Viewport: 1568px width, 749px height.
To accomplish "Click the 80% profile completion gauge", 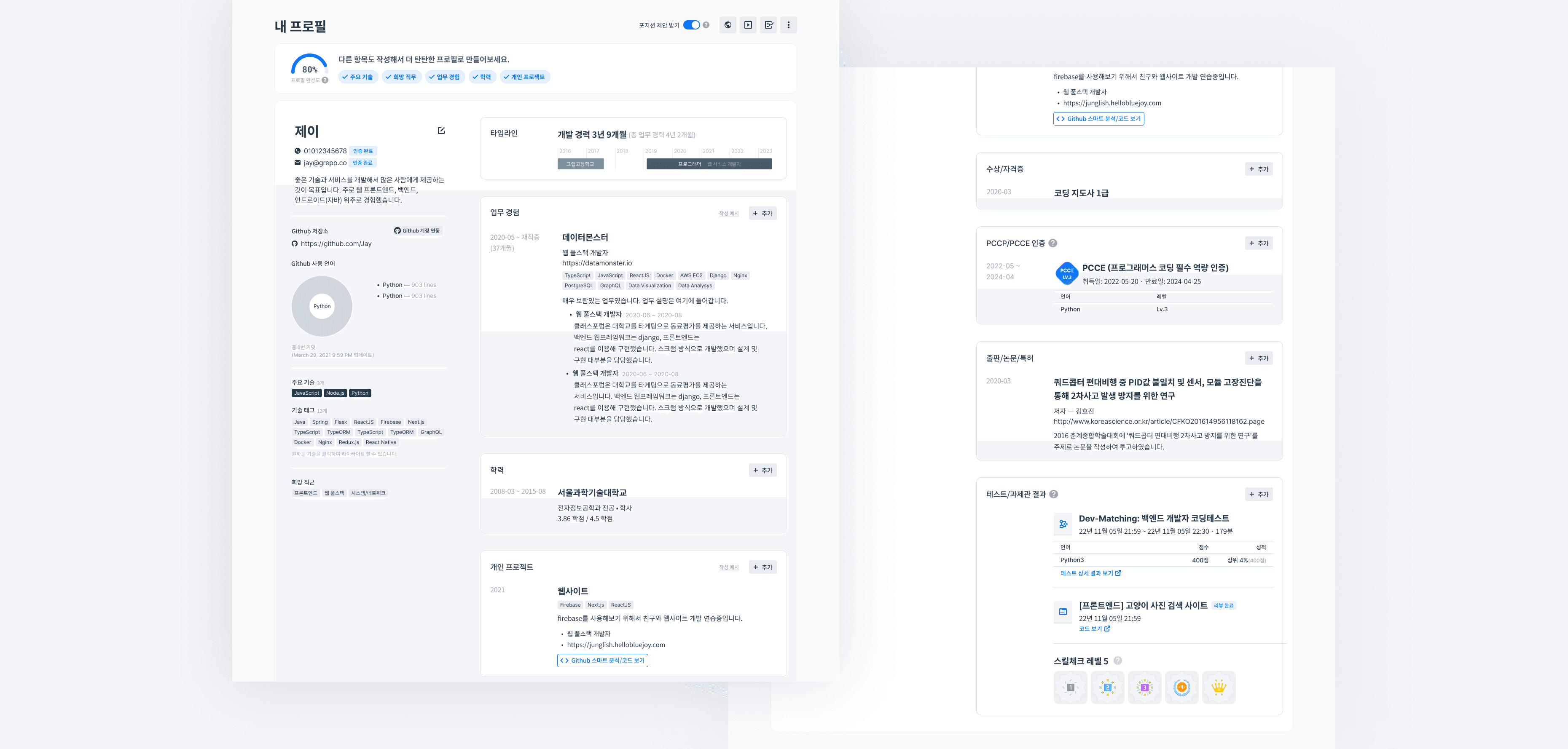I will pos(309,66).
